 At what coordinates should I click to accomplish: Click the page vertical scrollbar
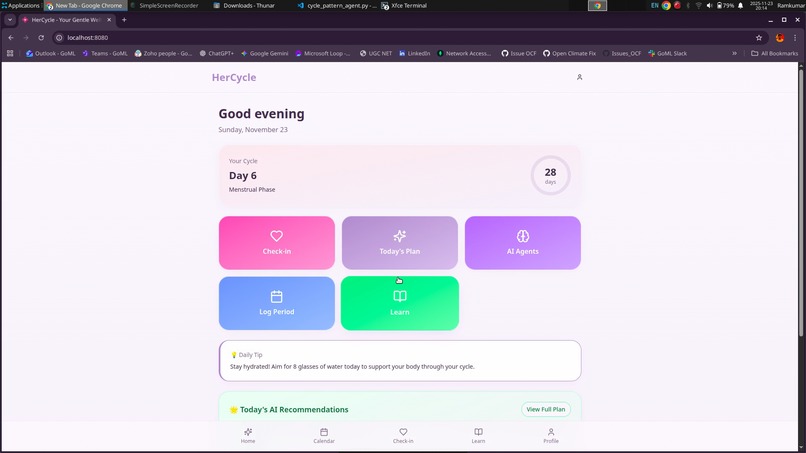coord(801,201)
